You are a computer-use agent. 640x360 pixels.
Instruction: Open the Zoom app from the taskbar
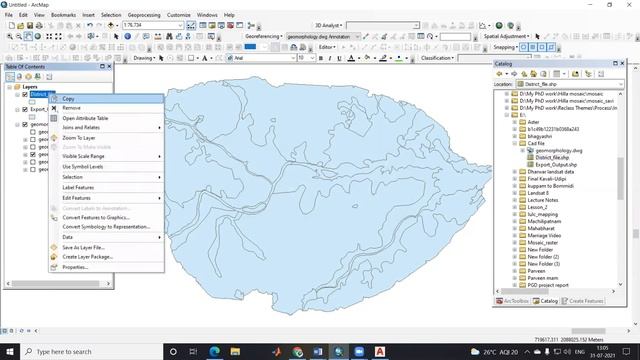[x=359, y=351]
